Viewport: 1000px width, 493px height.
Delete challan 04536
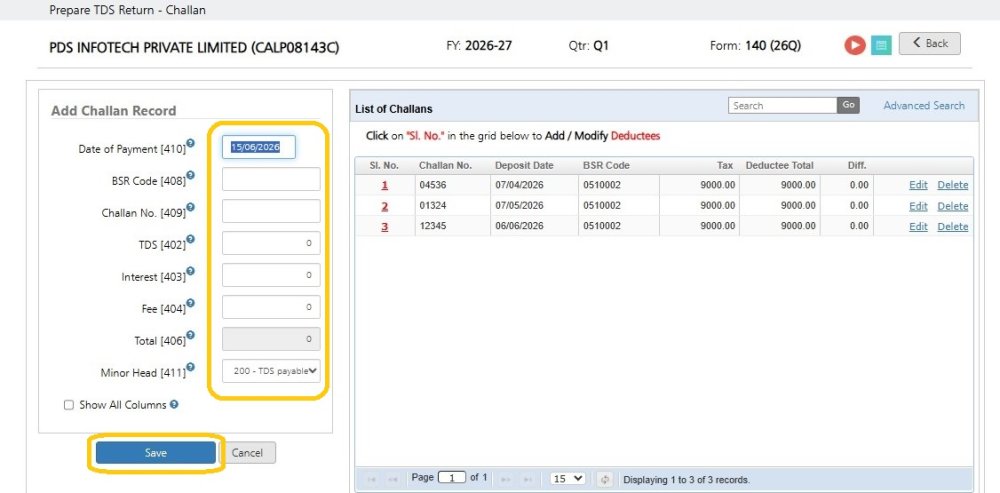(953, 185)
